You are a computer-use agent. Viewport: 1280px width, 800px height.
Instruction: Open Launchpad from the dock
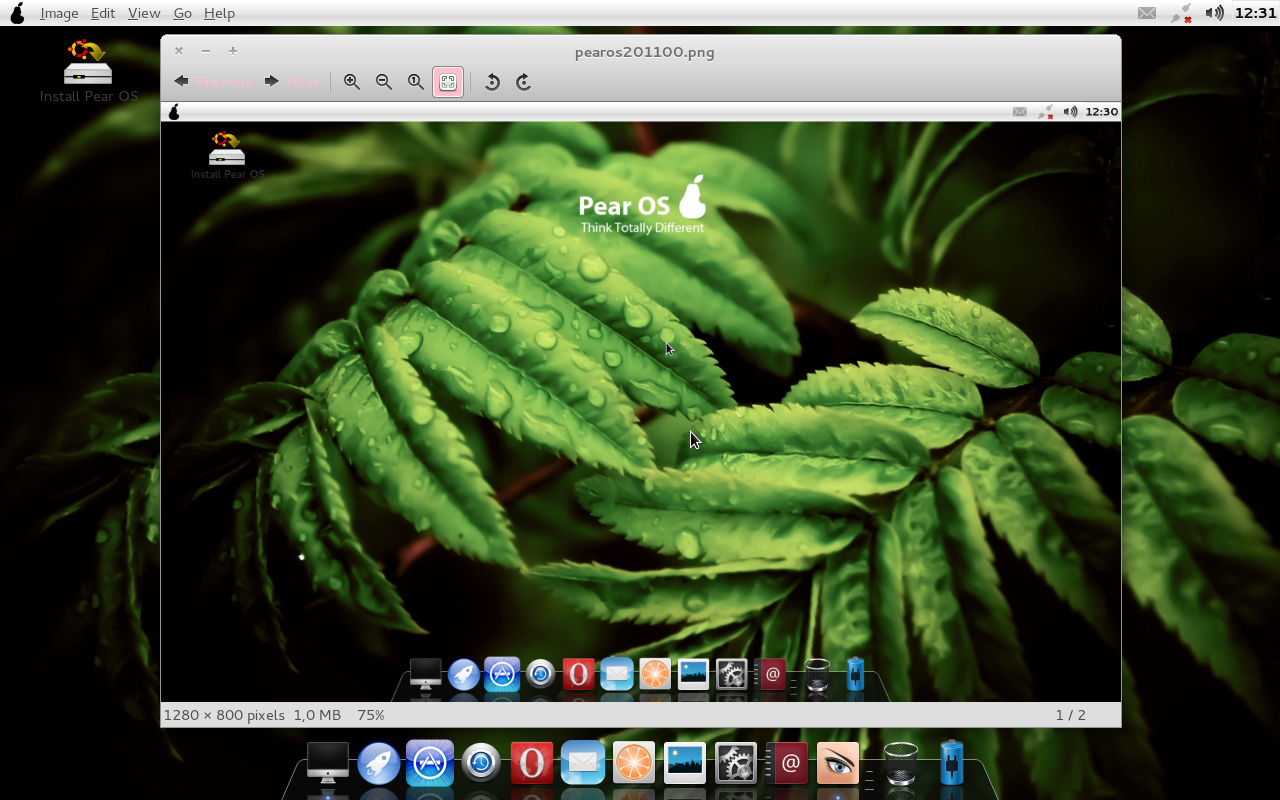377,762
